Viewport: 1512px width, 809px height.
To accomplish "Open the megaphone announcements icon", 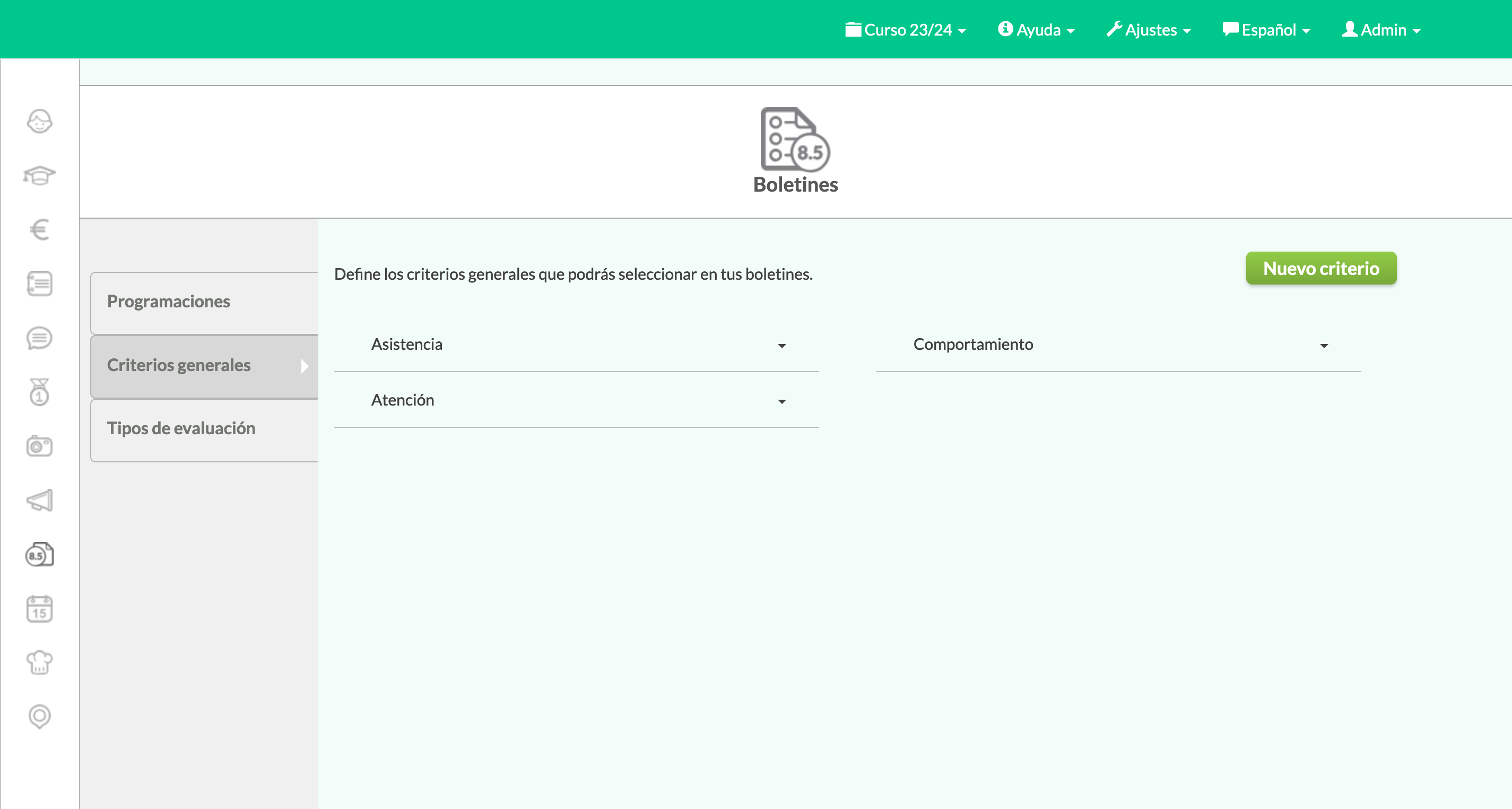I will pos(39,500).
